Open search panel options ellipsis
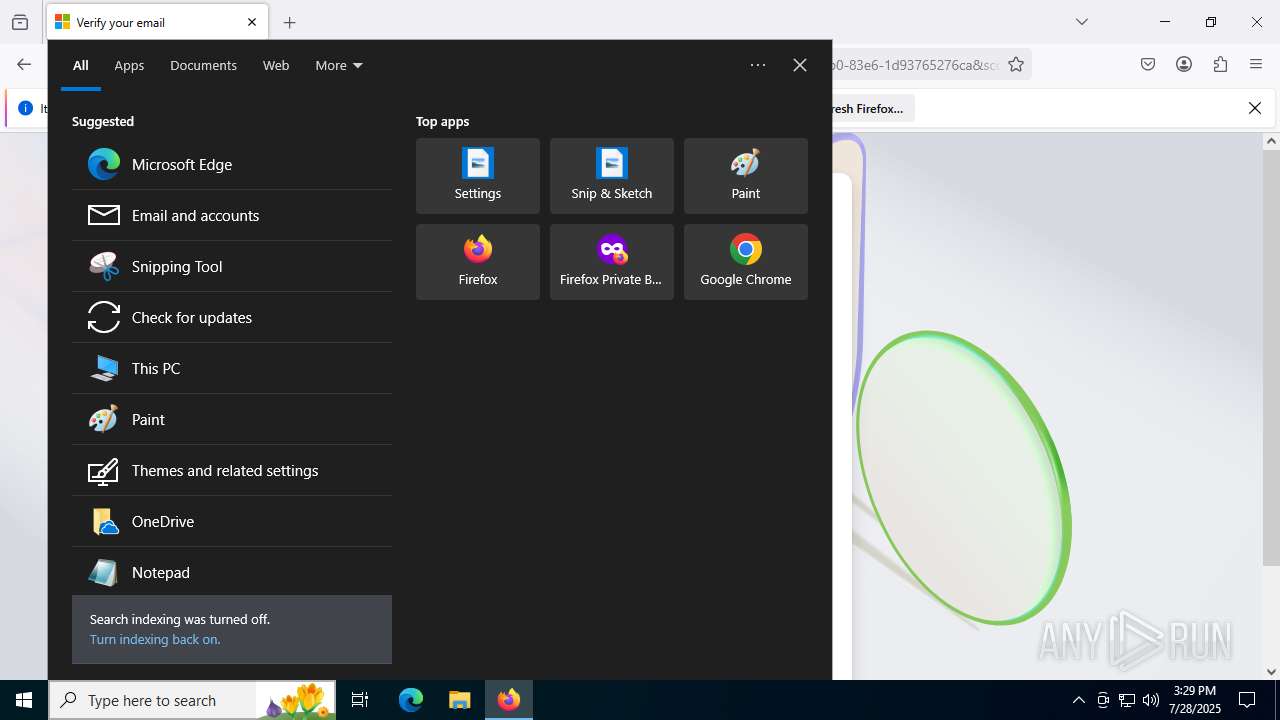The height and width of the screenshot is (720, 1280). tap(758, 65)
